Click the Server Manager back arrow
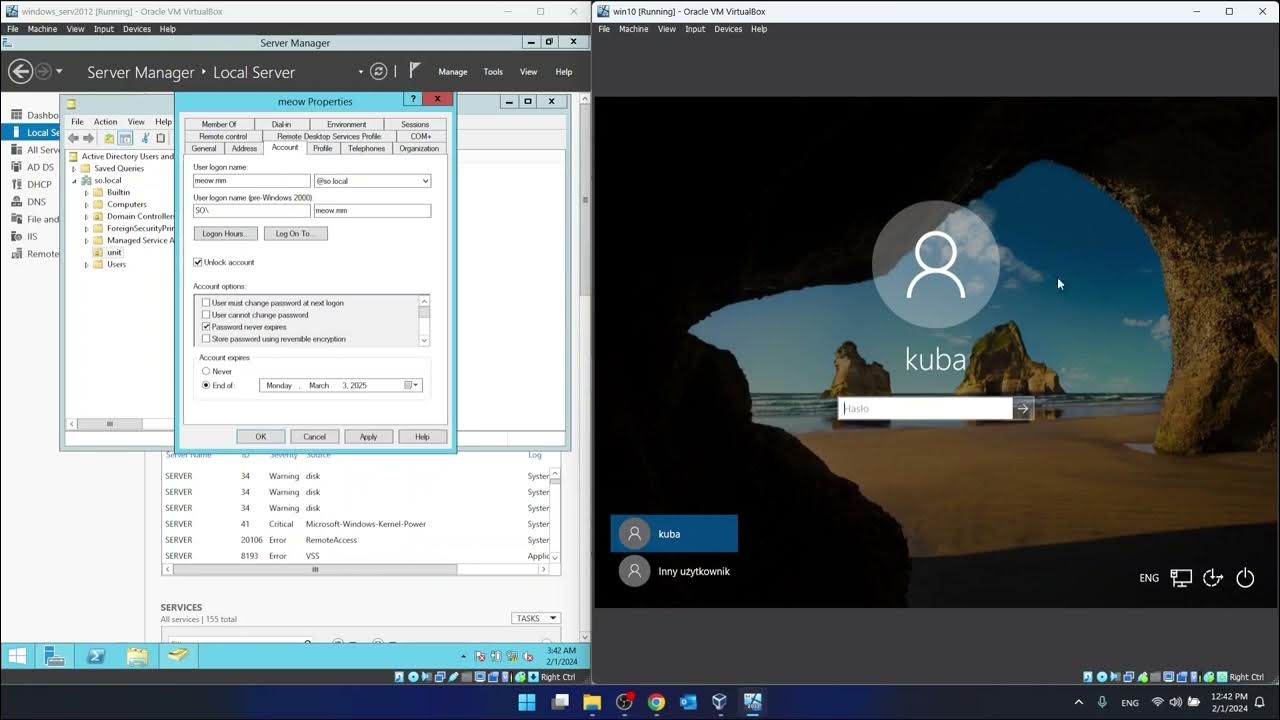The height and width of the screenshot is (720, 1280). [x=20, y=72]
